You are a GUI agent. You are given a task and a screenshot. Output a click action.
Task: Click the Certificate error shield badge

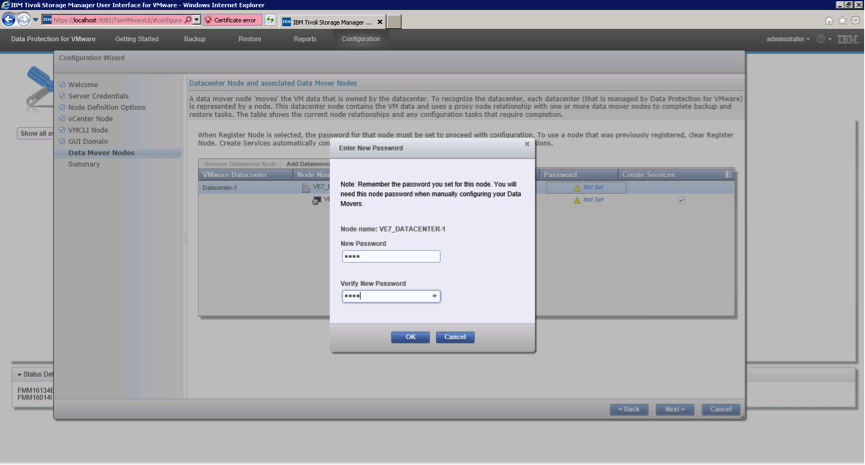pyautogui.click(x=231, y=20)
